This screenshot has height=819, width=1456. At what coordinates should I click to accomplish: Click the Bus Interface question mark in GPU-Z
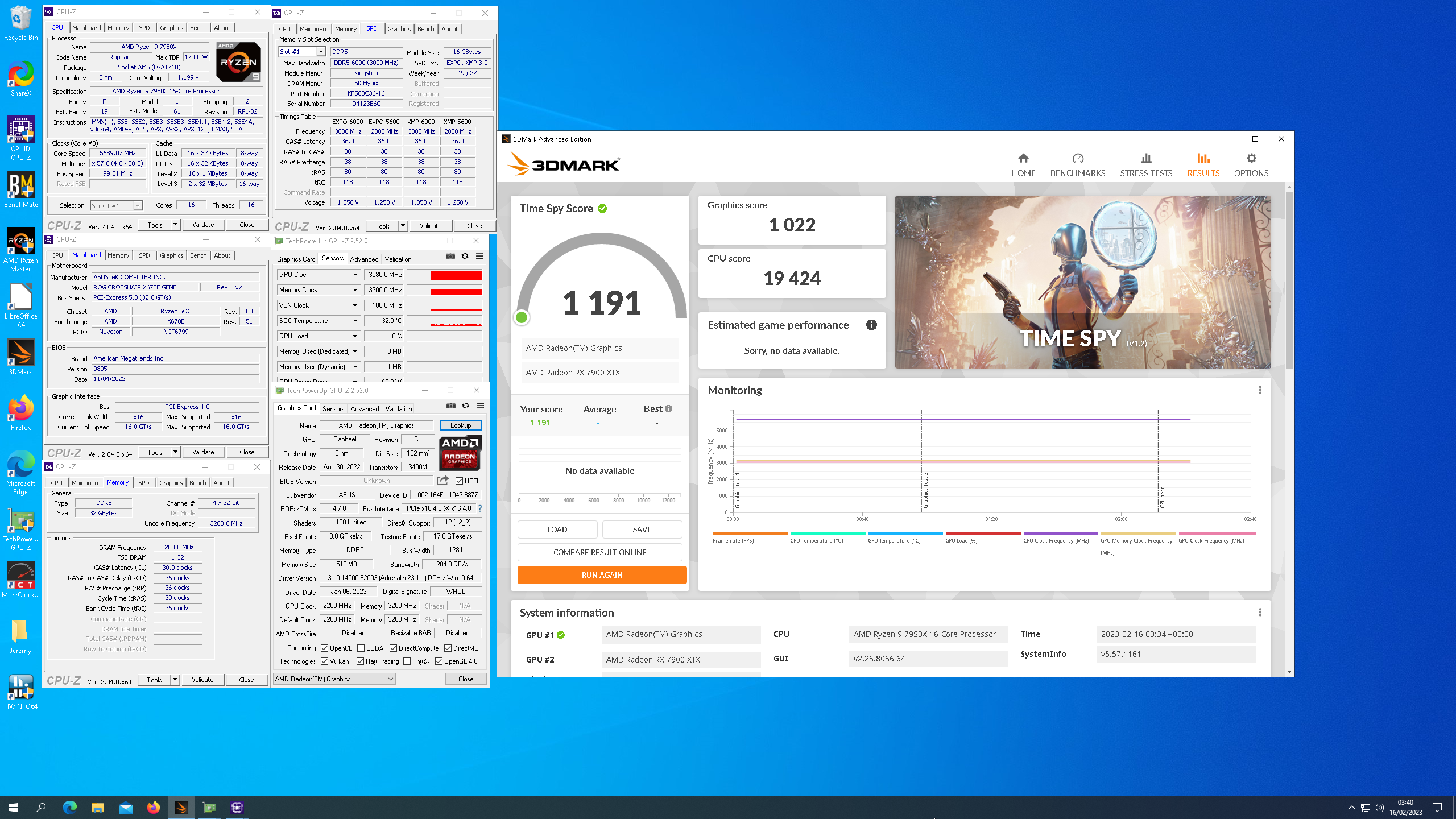(479, 508)
